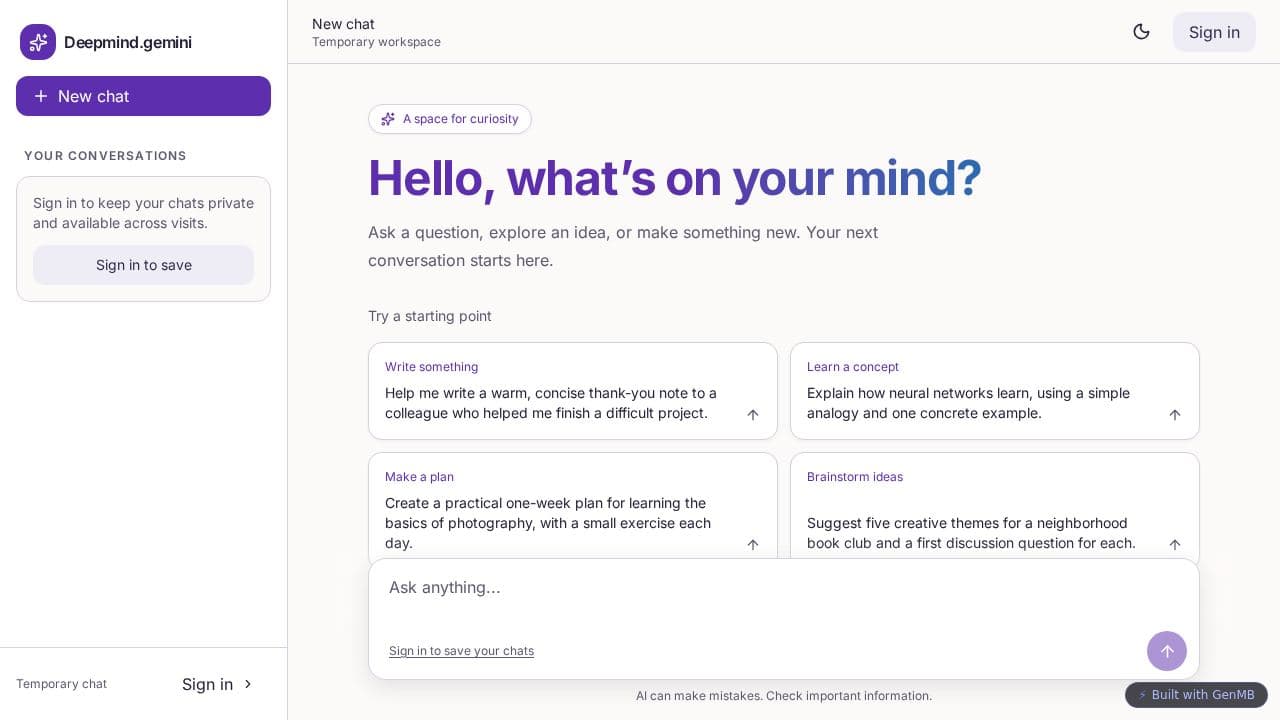Start a New chat from the sidebar
The image size is (1280, 720).
click(x=143, y=96)
